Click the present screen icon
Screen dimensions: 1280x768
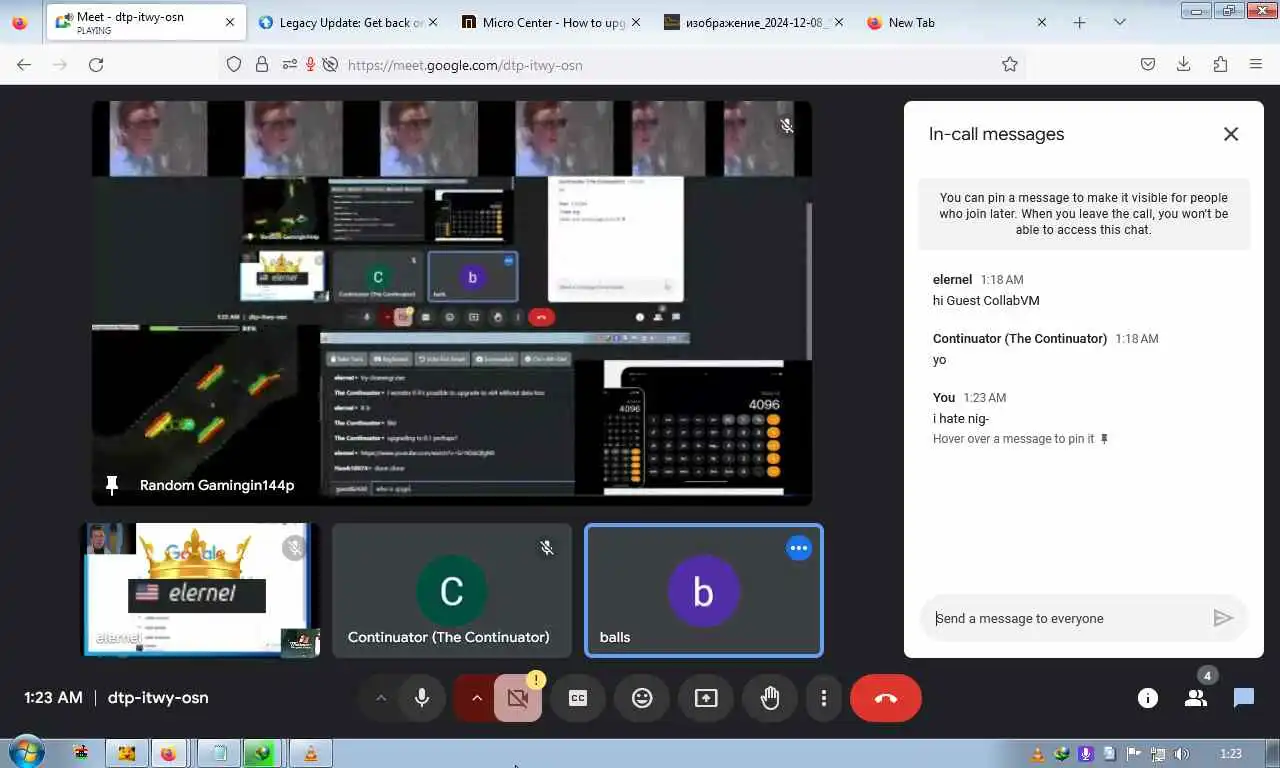point(706,698)
